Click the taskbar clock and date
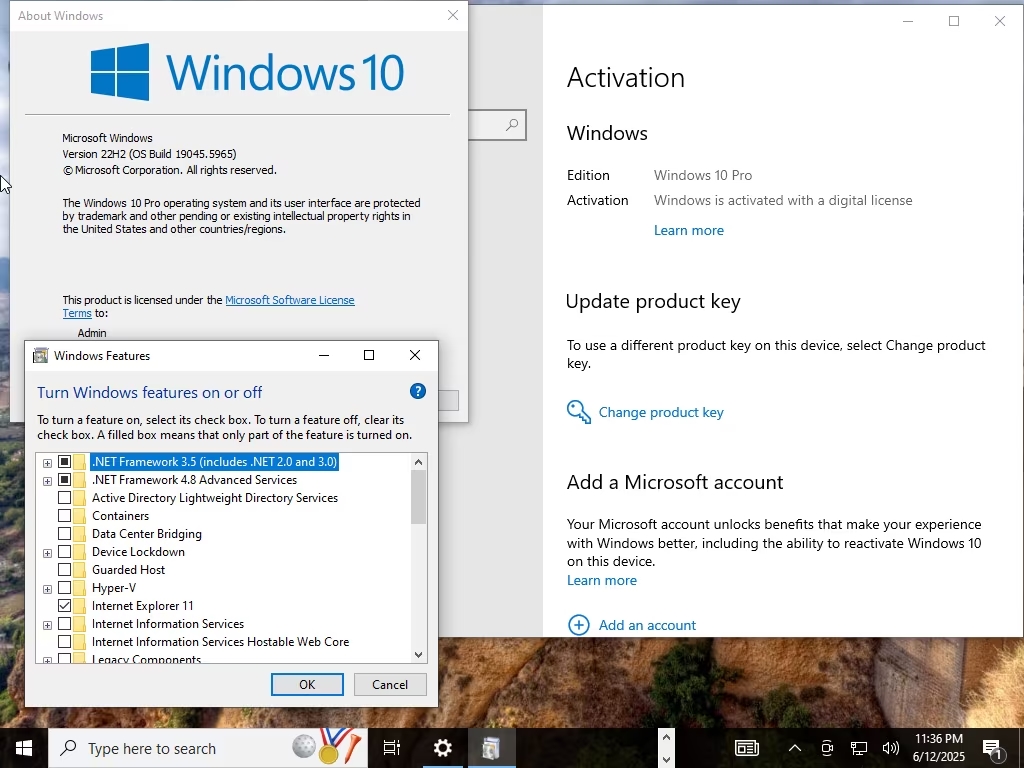The width and height of the screenshot is (1024, 768). click(x=938, y=748)
